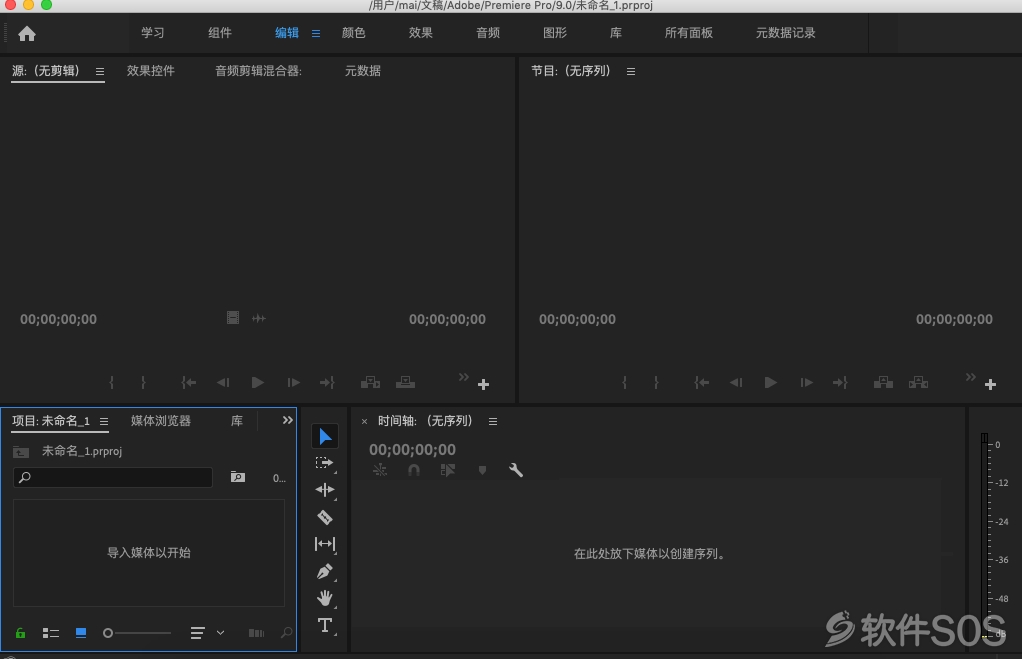Select the Type tool
Screen dimensions: 1022x659
tap(325, 626)
